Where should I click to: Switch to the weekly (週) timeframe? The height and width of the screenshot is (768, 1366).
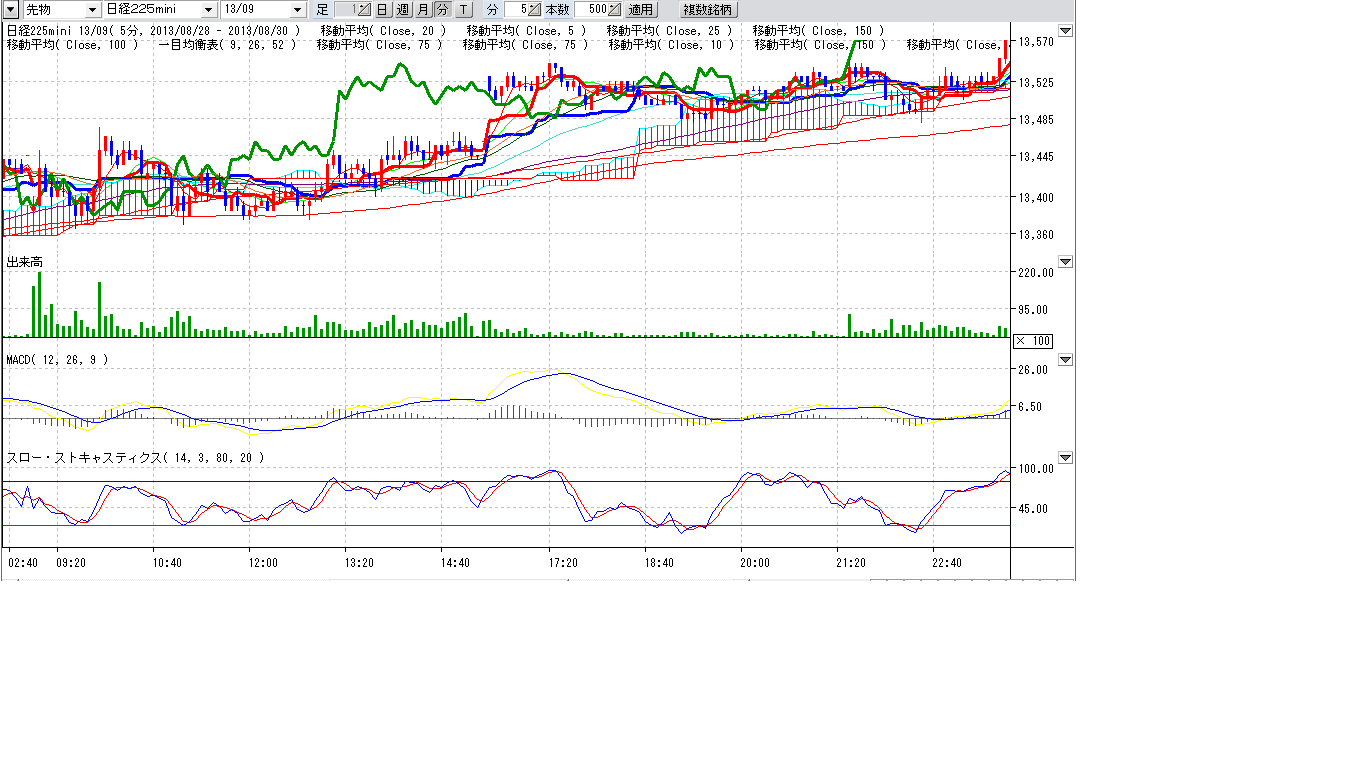click(402, 9)
